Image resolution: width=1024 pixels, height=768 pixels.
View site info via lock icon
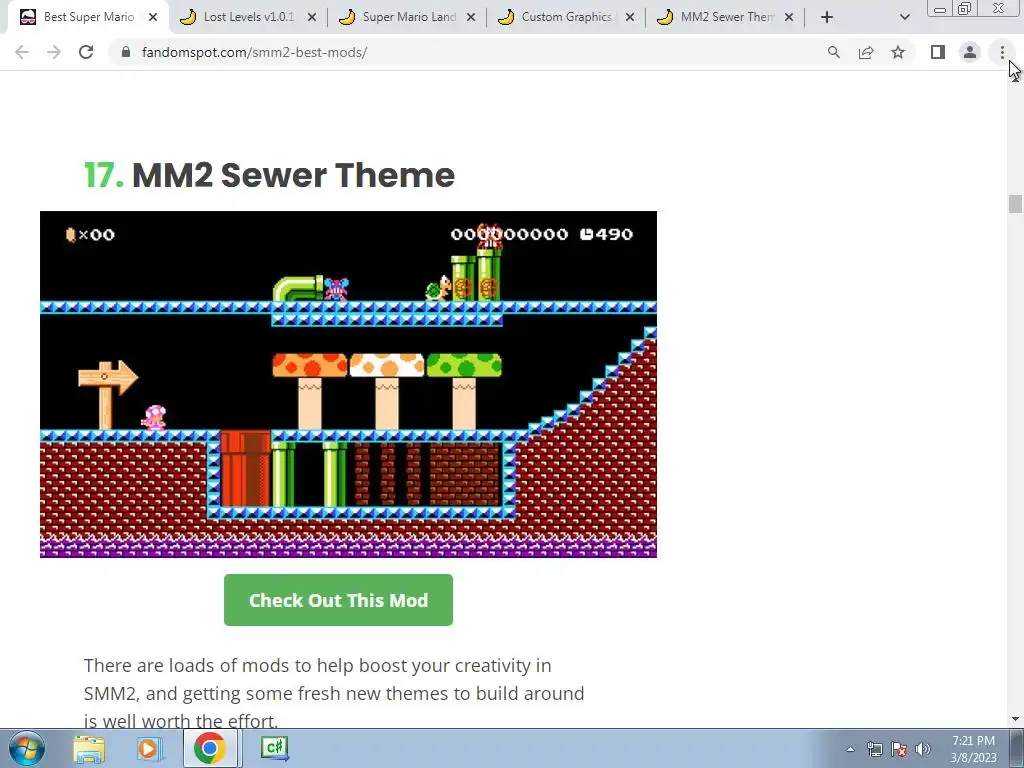pyautogui.click(x=126, y=52)
